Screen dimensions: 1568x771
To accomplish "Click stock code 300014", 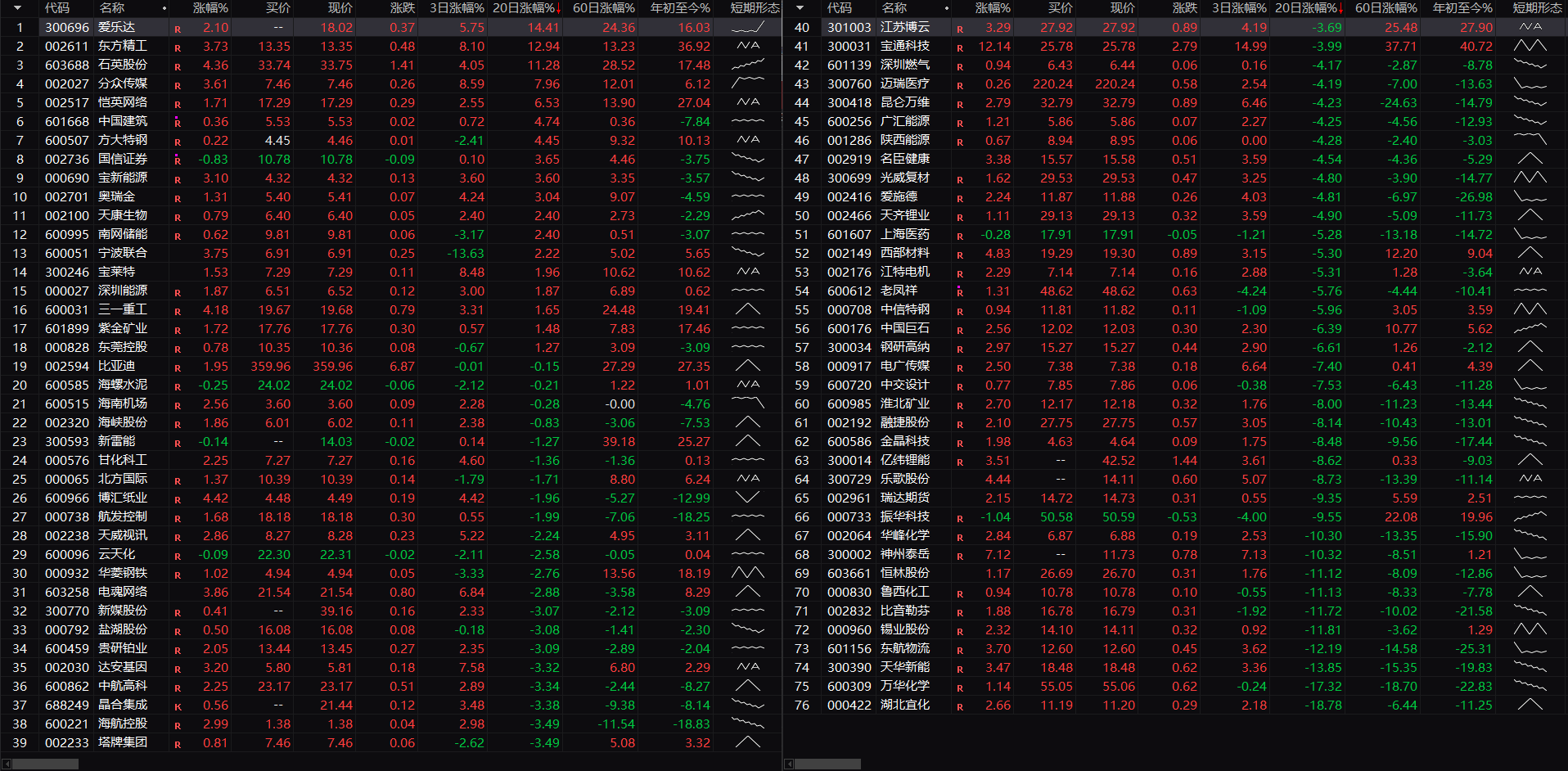I will pyautogui.click(x=849, y=461).
